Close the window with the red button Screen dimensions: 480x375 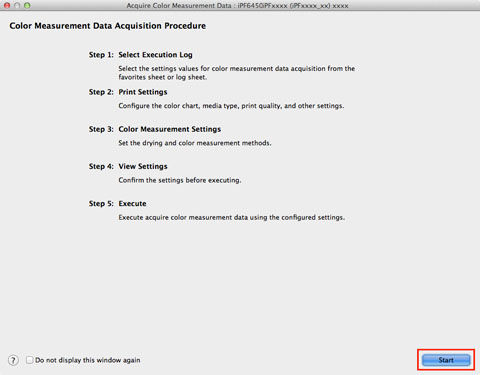pyautogui.click(x=7, y=5)
